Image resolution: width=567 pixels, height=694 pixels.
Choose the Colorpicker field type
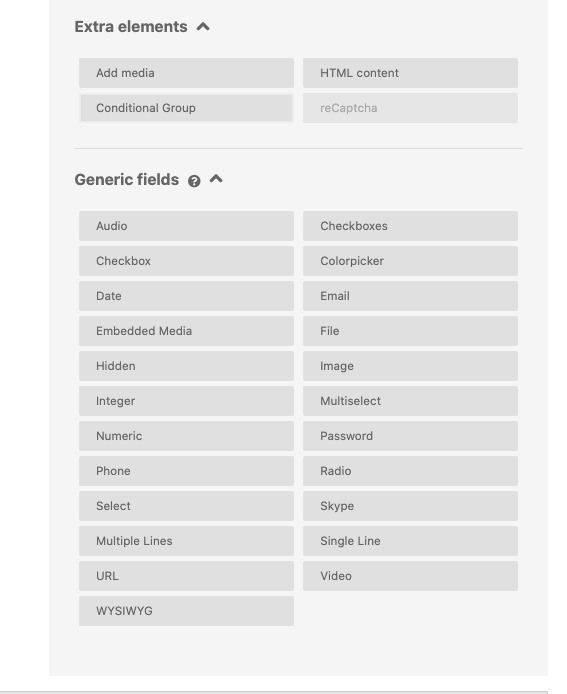point(410,261)
